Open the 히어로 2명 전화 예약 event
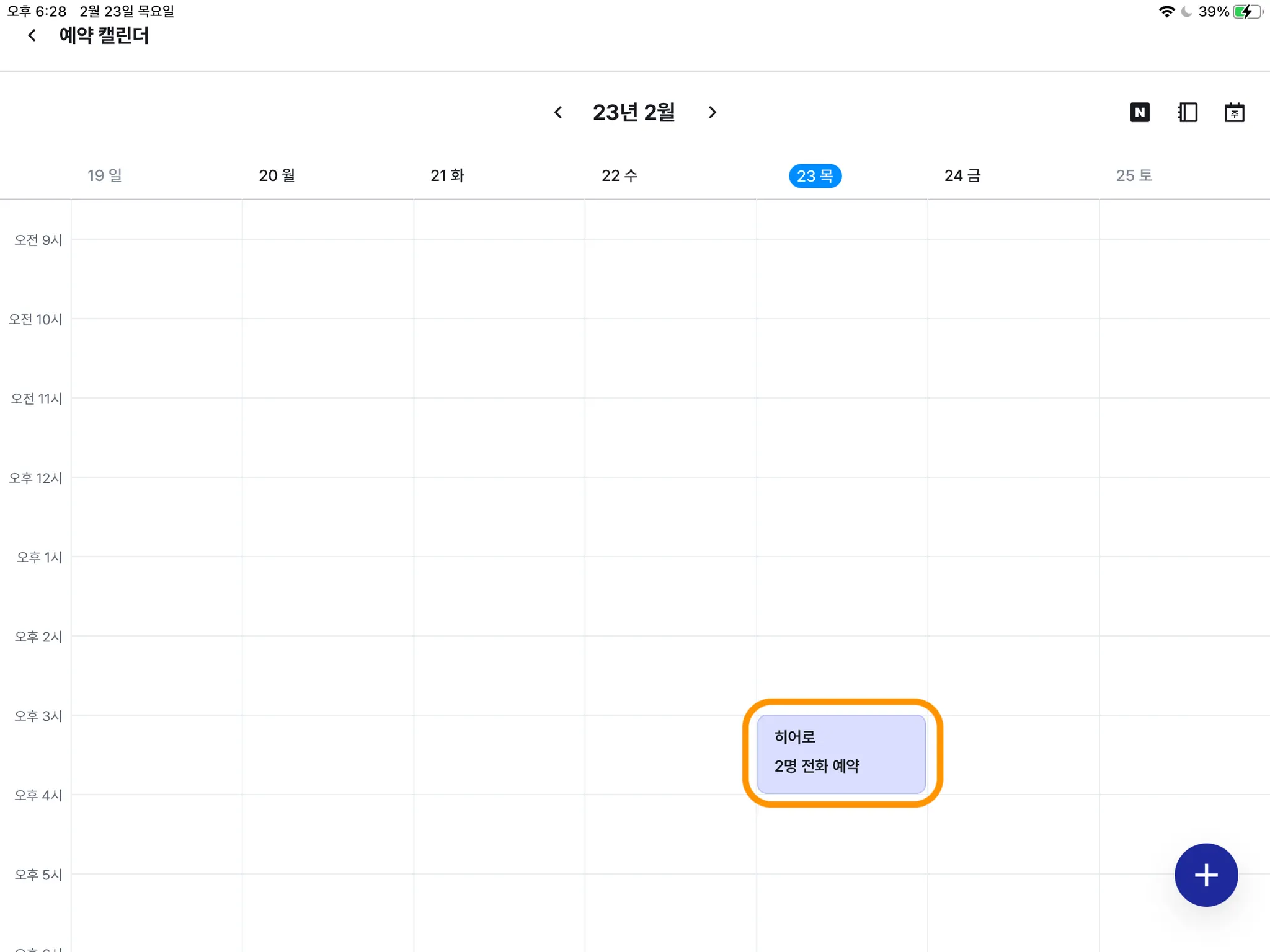1270x952 pixels. click(x=841, y=754)
